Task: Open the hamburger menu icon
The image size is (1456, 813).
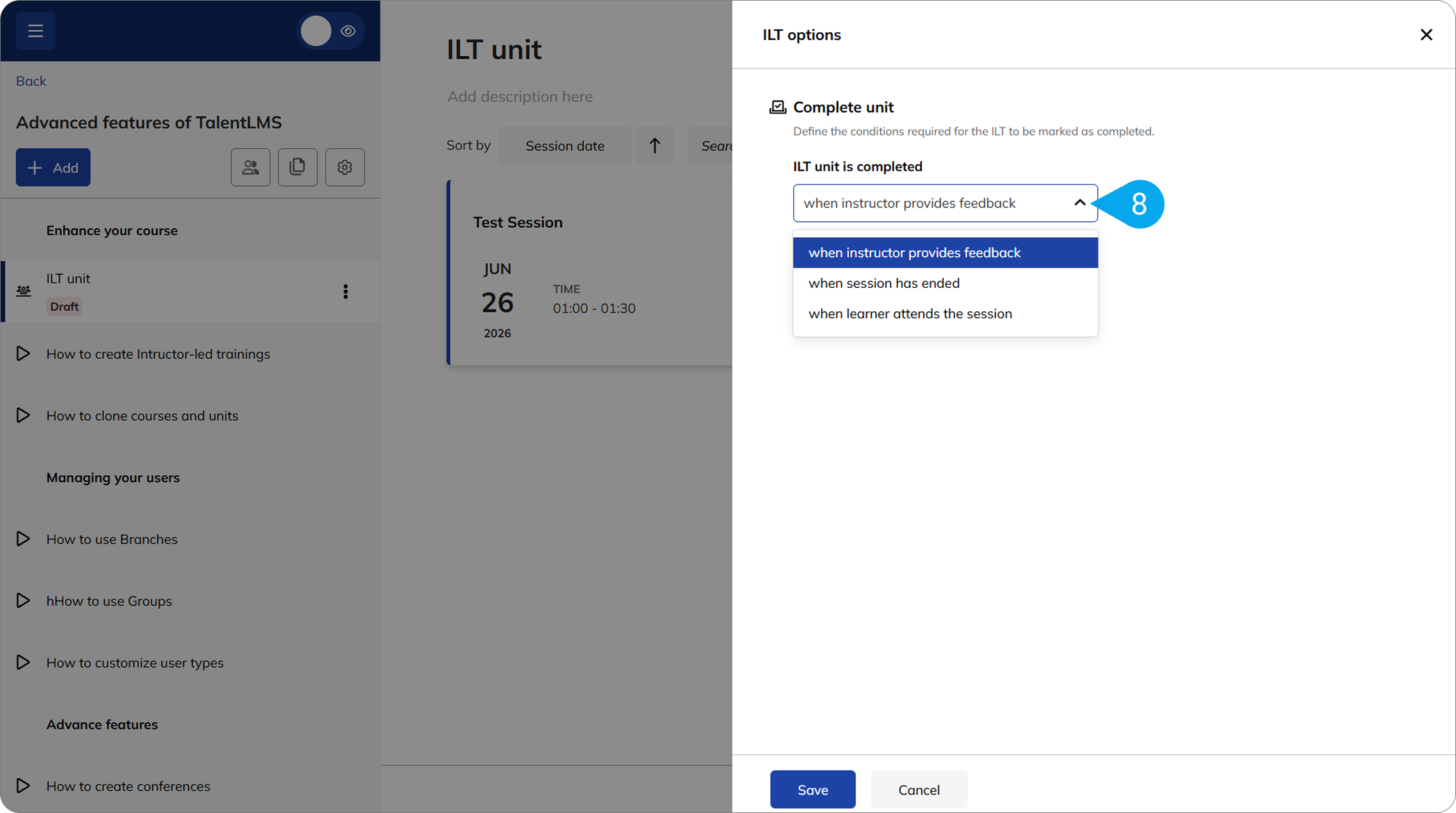Action: pos(35,30)
